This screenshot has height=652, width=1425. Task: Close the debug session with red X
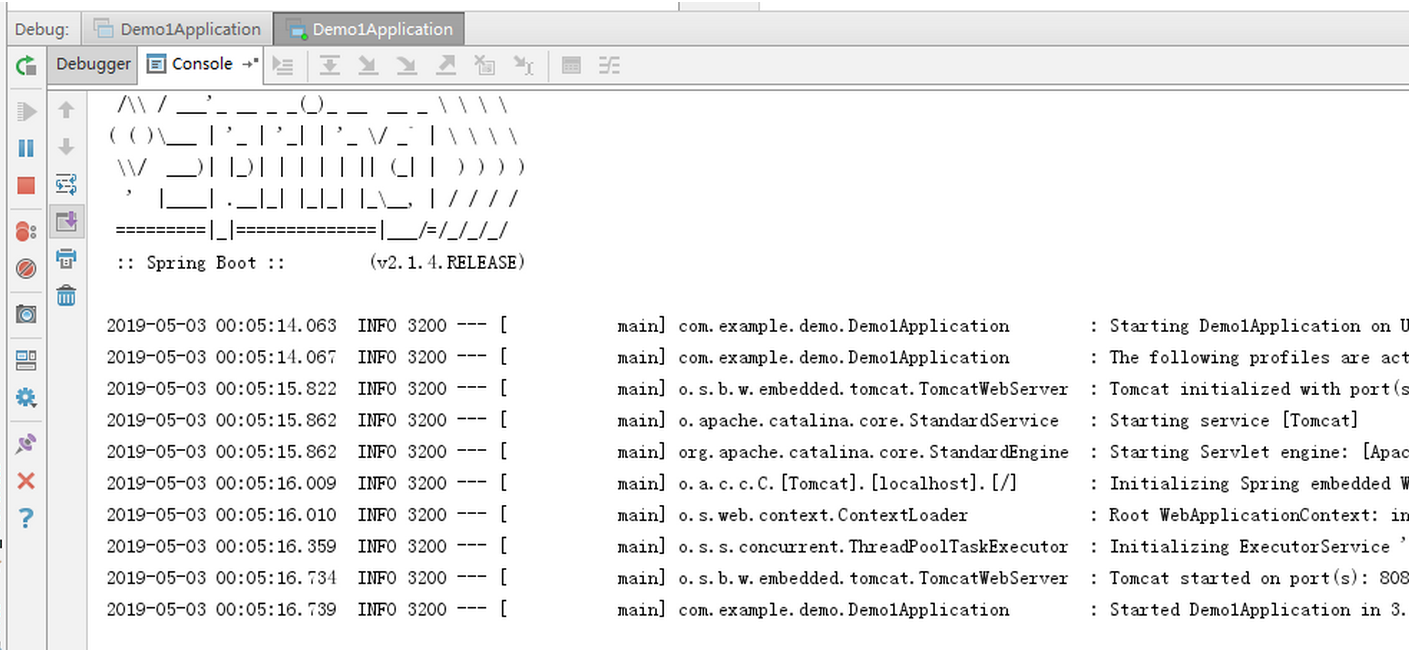click(x=26, y=481)
